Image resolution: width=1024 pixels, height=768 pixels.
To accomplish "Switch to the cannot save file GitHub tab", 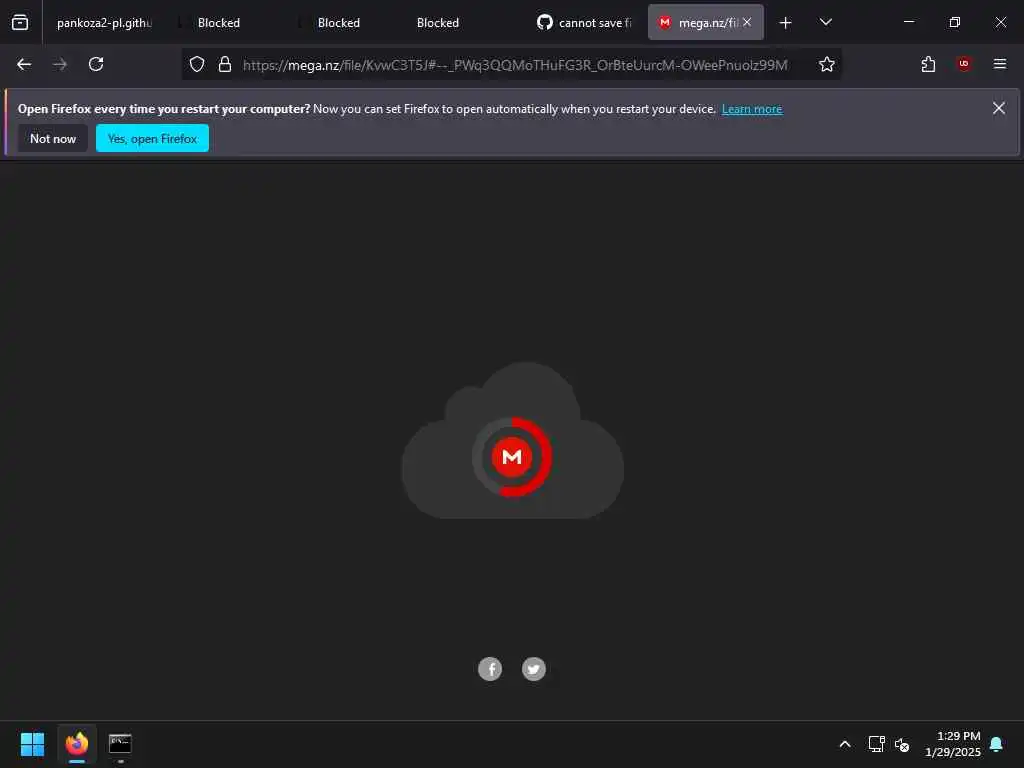I will point(585,23).
